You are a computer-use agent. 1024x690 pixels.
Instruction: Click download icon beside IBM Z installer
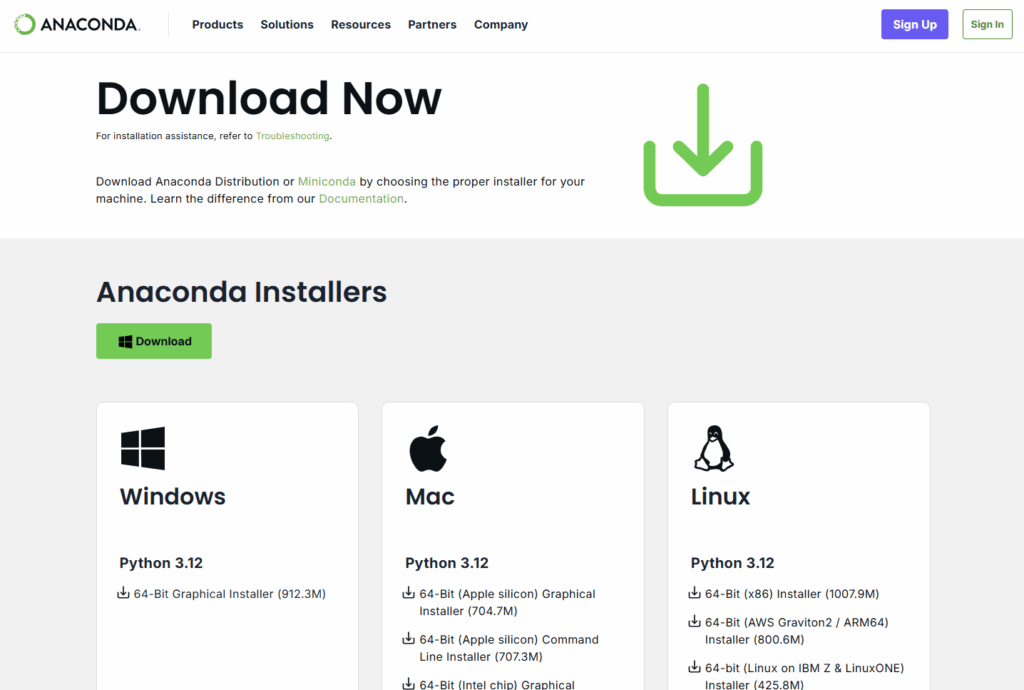694,667
